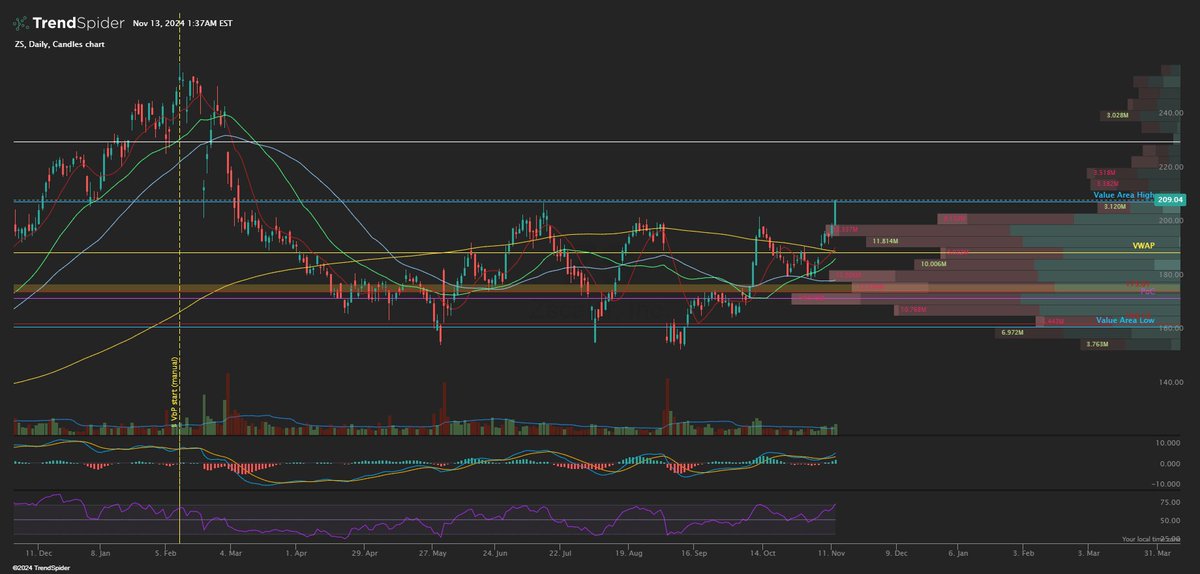
Task: Select the VWAP label
Action: (x=1143, y=245)
